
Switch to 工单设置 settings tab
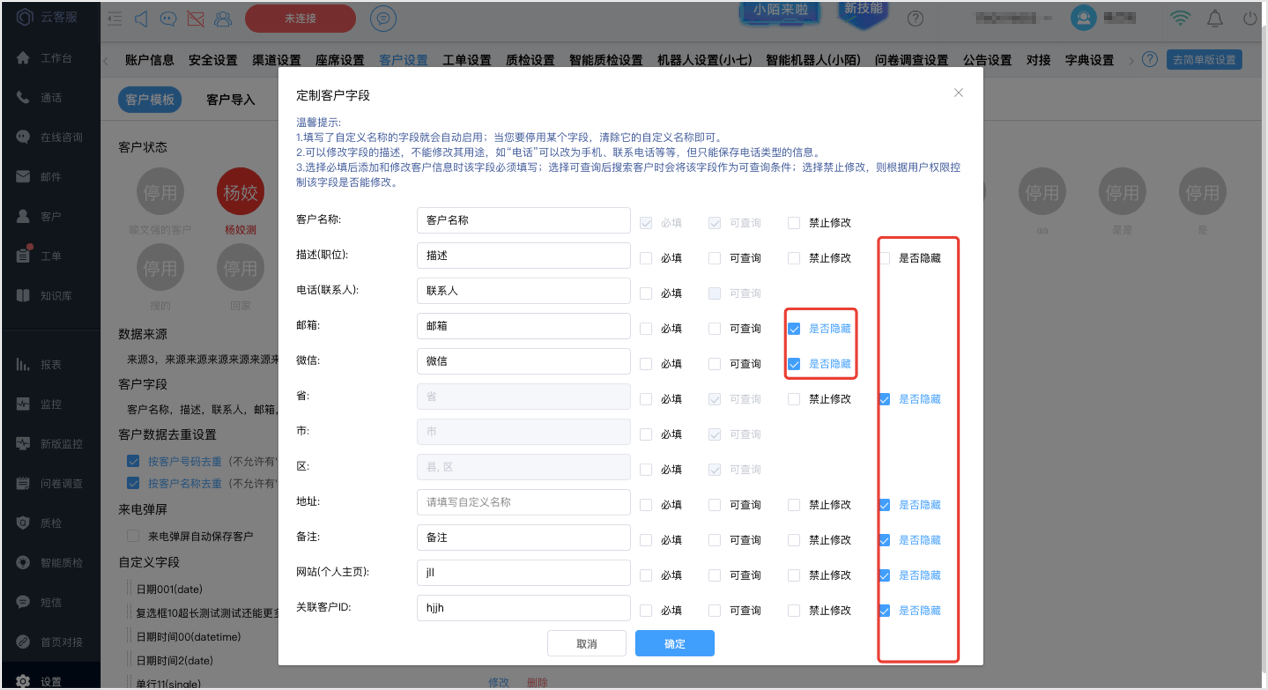(x=467, y=60)
